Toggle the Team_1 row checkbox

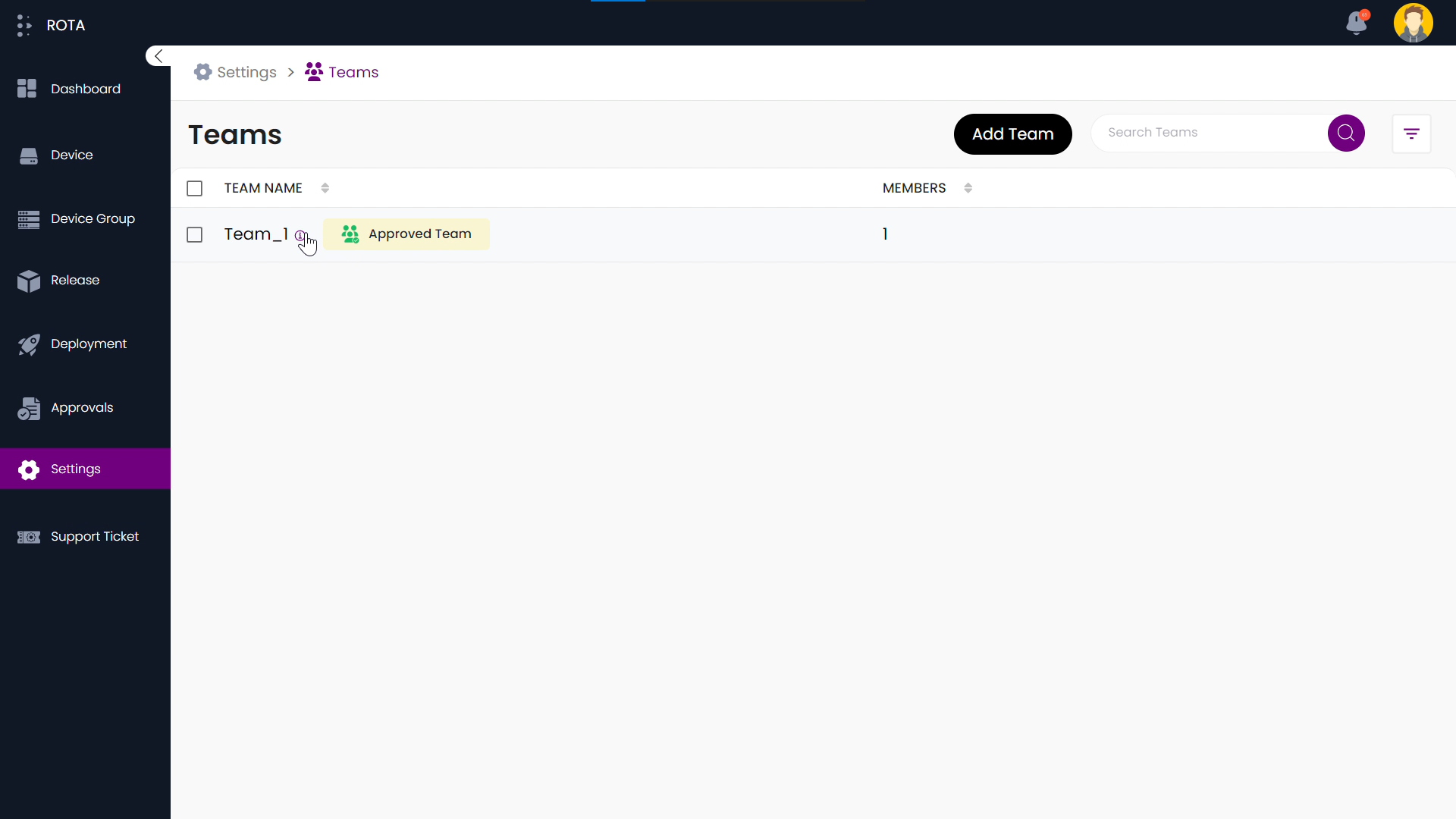click(195, 234)
